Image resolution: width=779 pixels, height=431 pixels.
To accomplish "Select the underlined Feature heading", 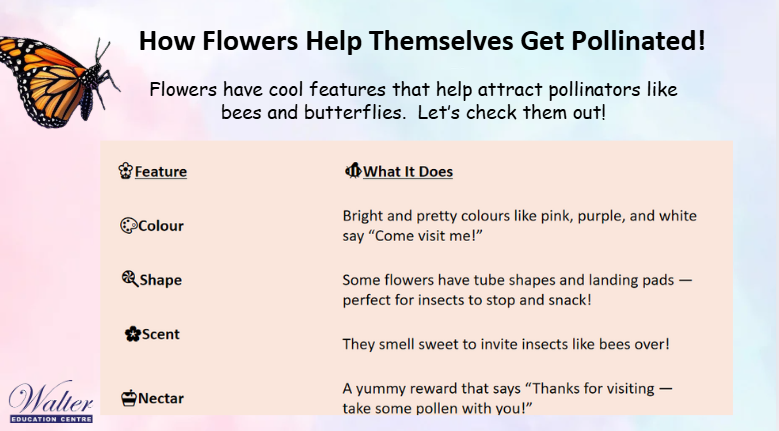I will 161,171.
